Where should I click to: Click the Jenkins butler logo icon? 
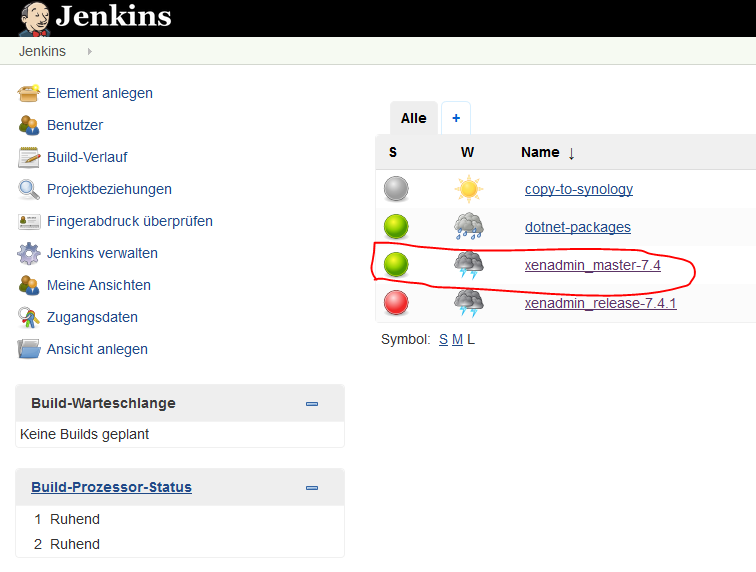click(36, 19)
